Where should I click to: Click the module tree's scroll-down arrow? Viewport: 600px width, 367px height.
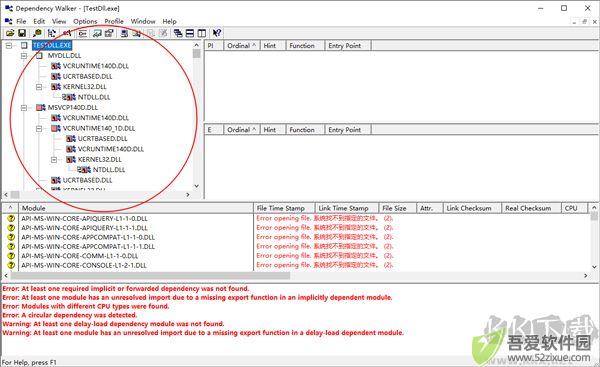[x=197, y=186]
